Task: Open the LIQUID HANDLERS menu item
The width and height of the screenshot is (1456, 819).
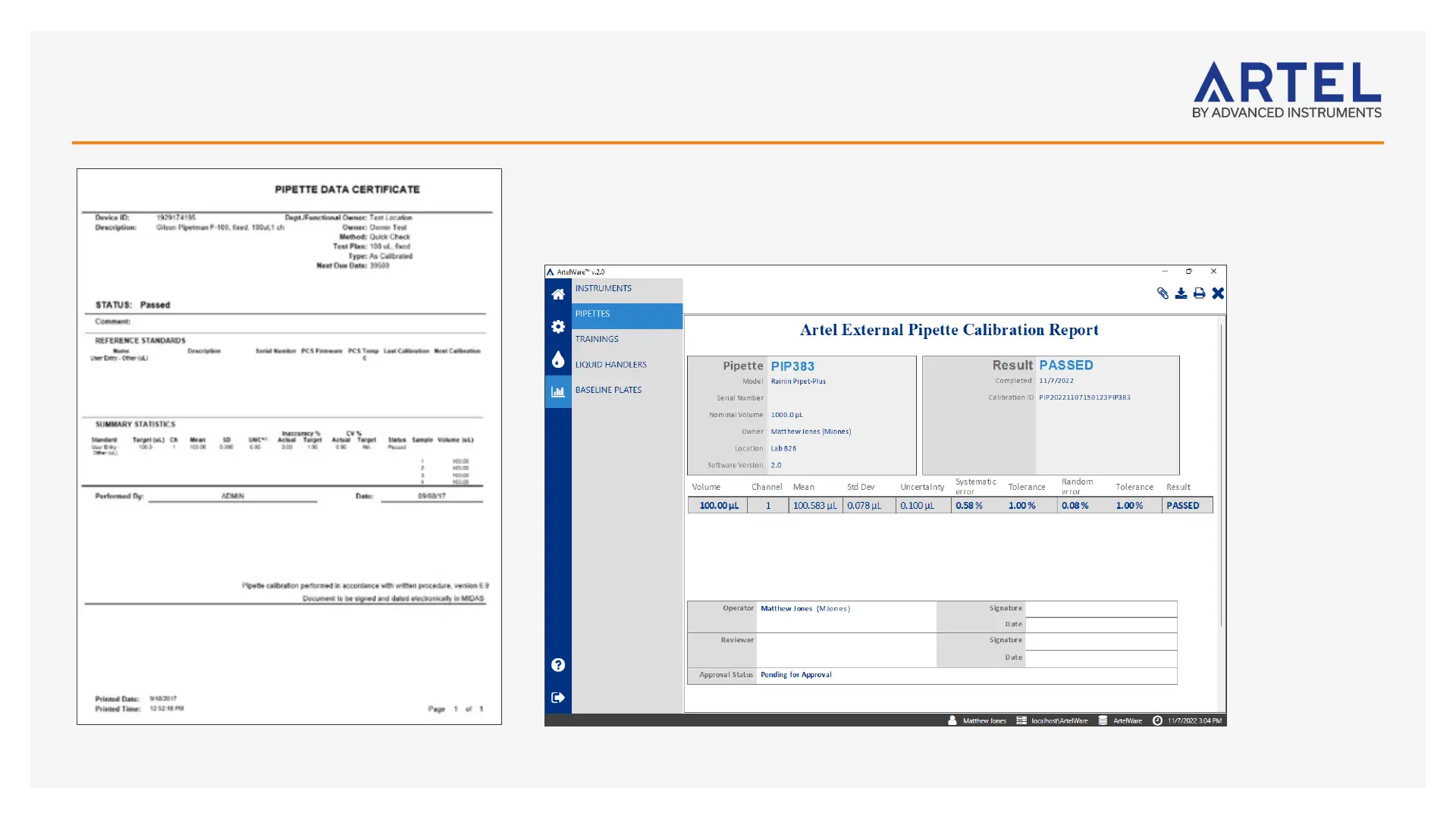Action: click(627, 365)
